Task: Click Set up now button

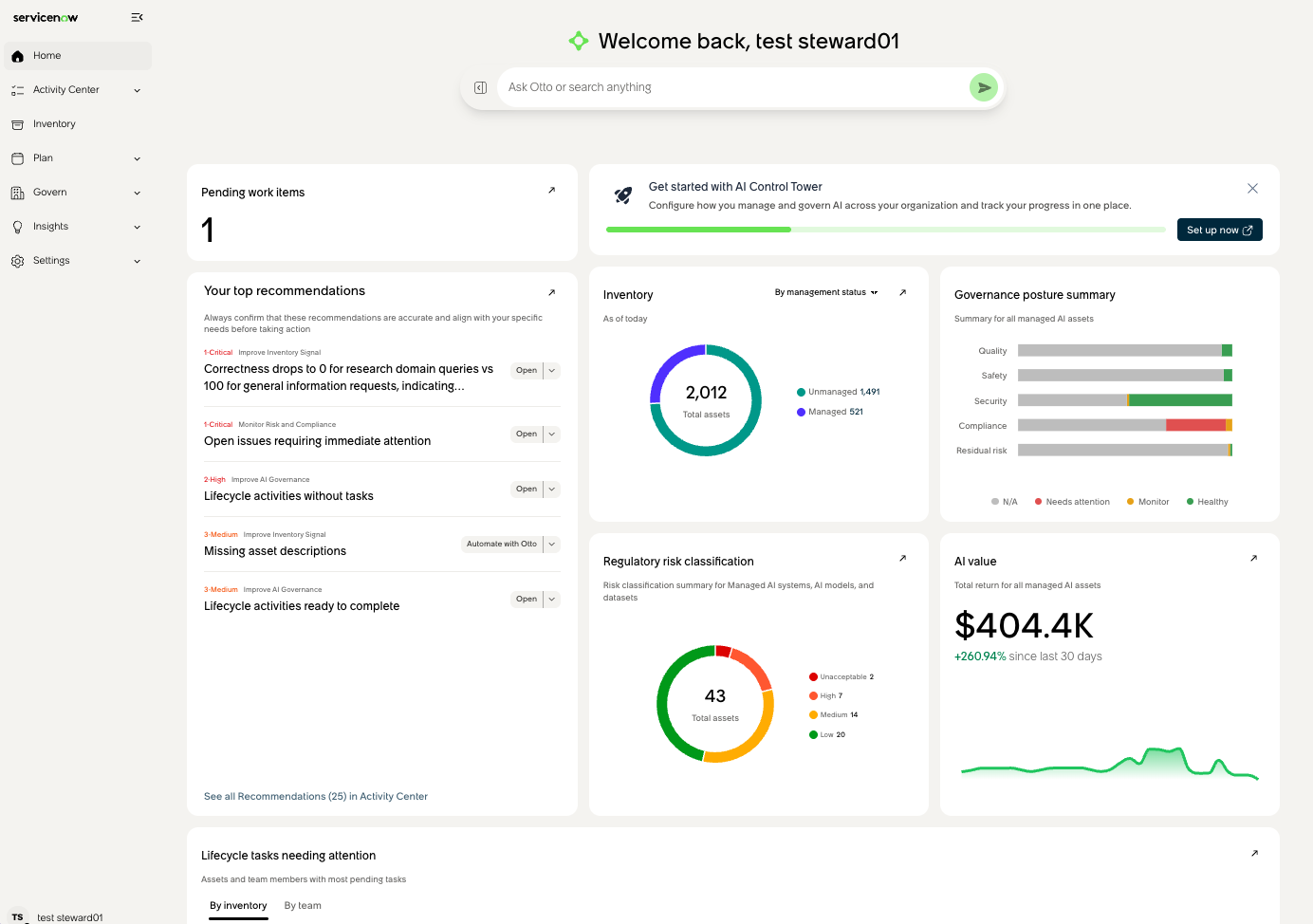Action: 1219,230
